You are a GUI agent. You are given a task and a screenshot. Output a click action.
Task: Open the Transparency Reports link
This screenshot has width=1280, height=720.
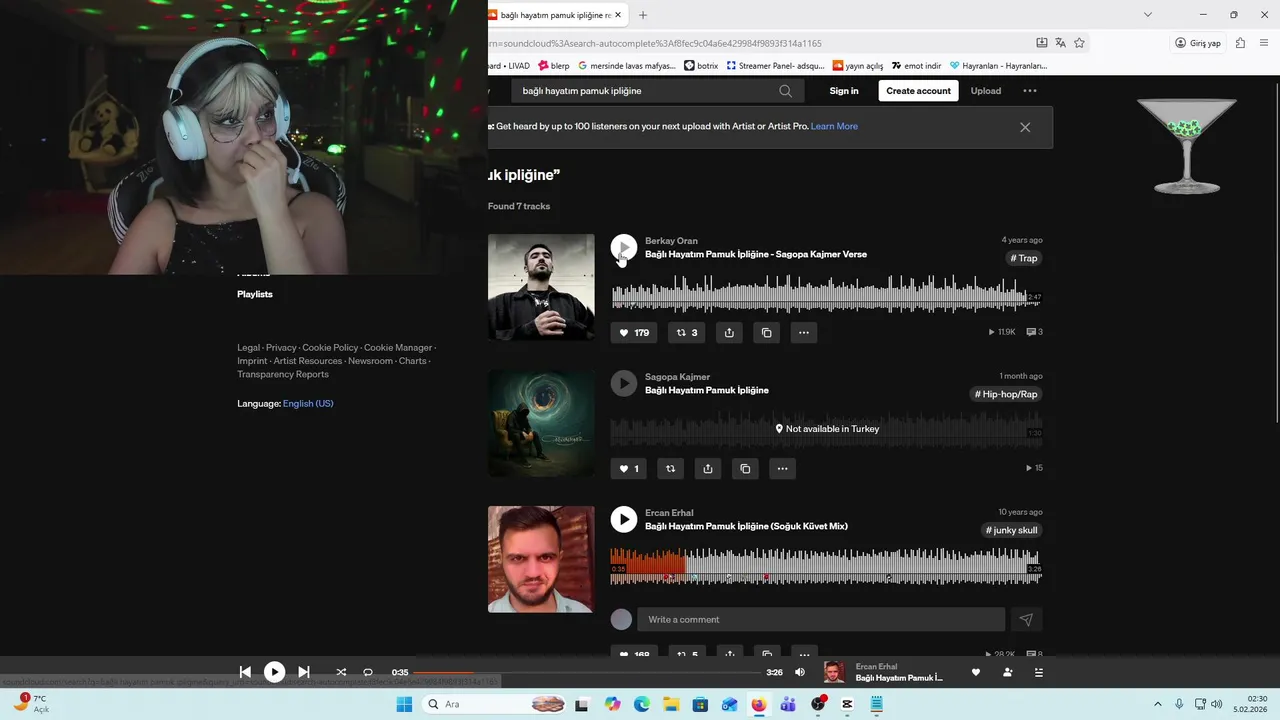[283, 374]
